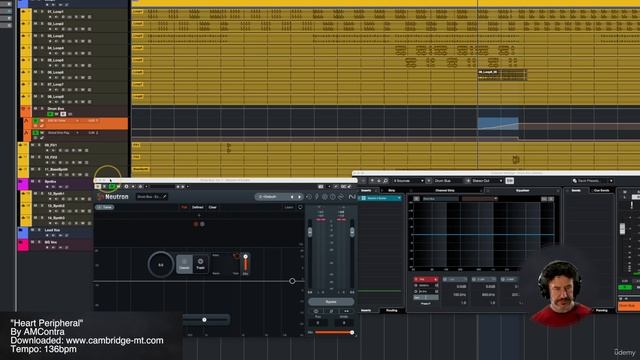Screen dimensions: 640x360
Task: Click the Synths magenta color swatch
Action: (23, 184)
